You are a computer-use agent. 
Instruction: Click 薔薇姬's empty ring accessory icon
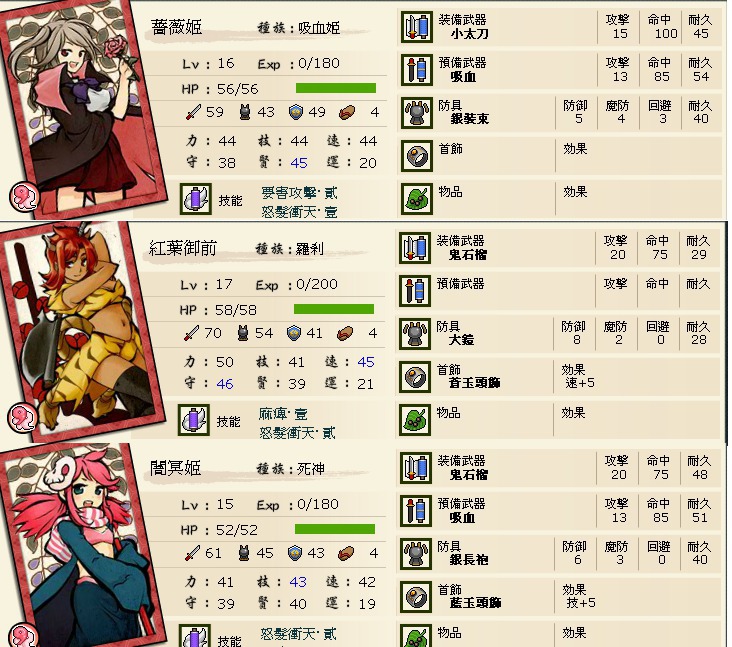click(x=416, y=156)
